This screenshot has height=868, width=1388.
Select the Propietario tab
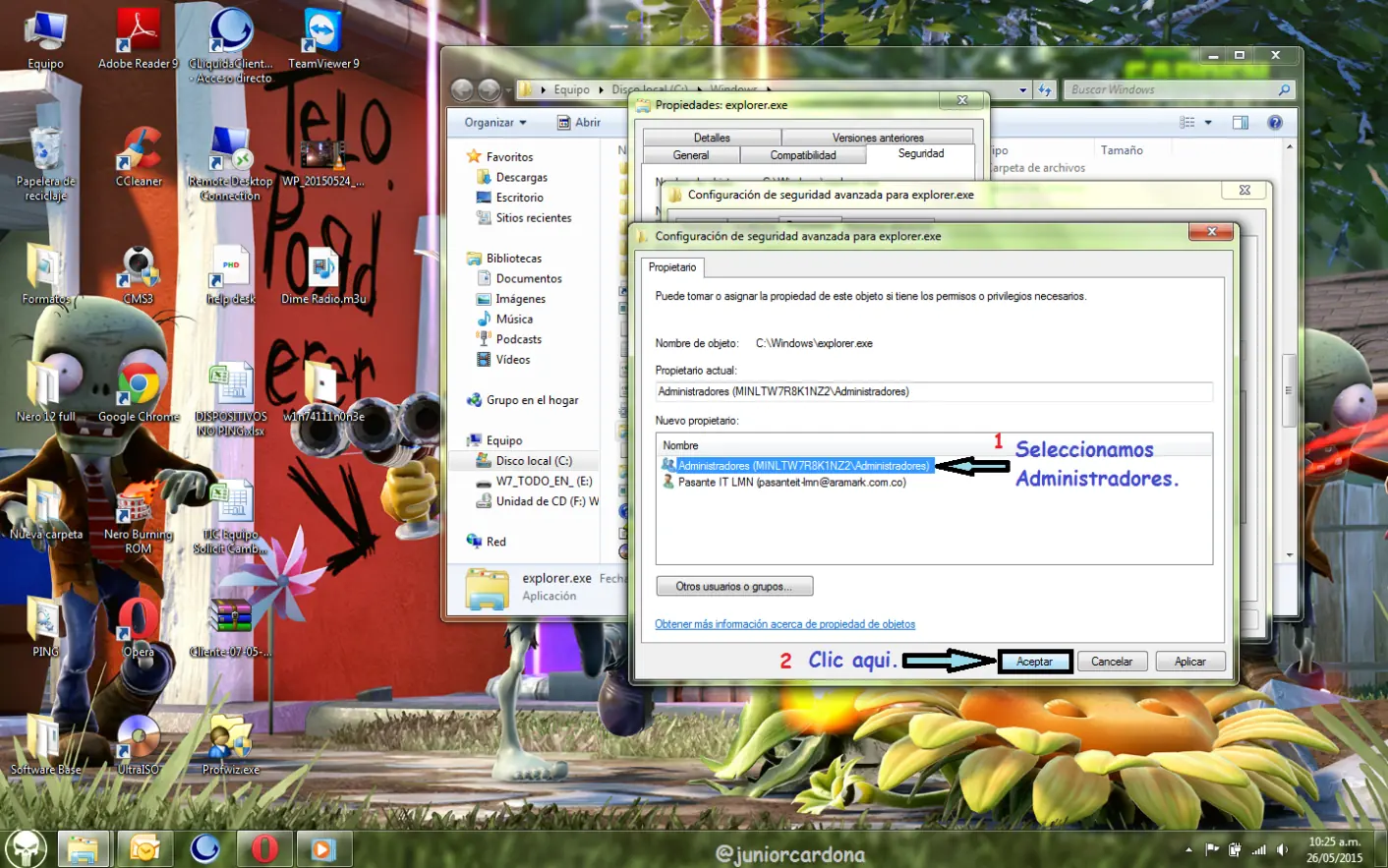click(x=672, y=267)
